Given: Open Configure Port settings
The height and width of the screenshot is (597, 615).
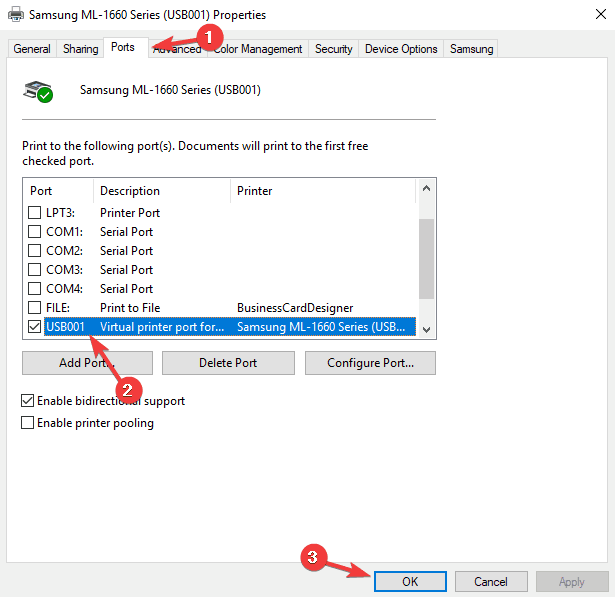Looking at the screenshot, I should pos(370,363).
